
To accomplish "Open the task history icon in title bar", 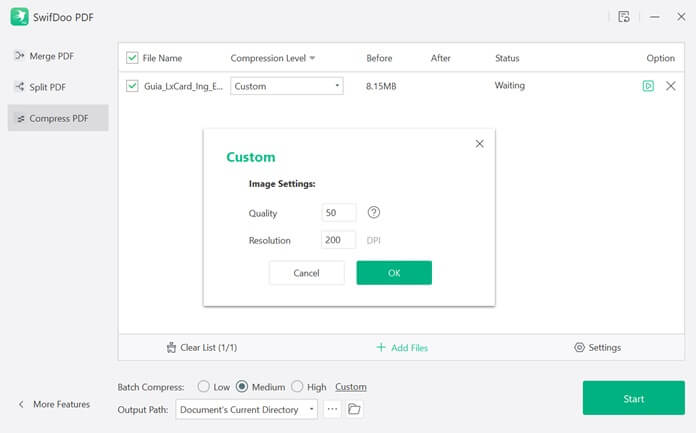I will pyautogui.click(x=624, y=17).
